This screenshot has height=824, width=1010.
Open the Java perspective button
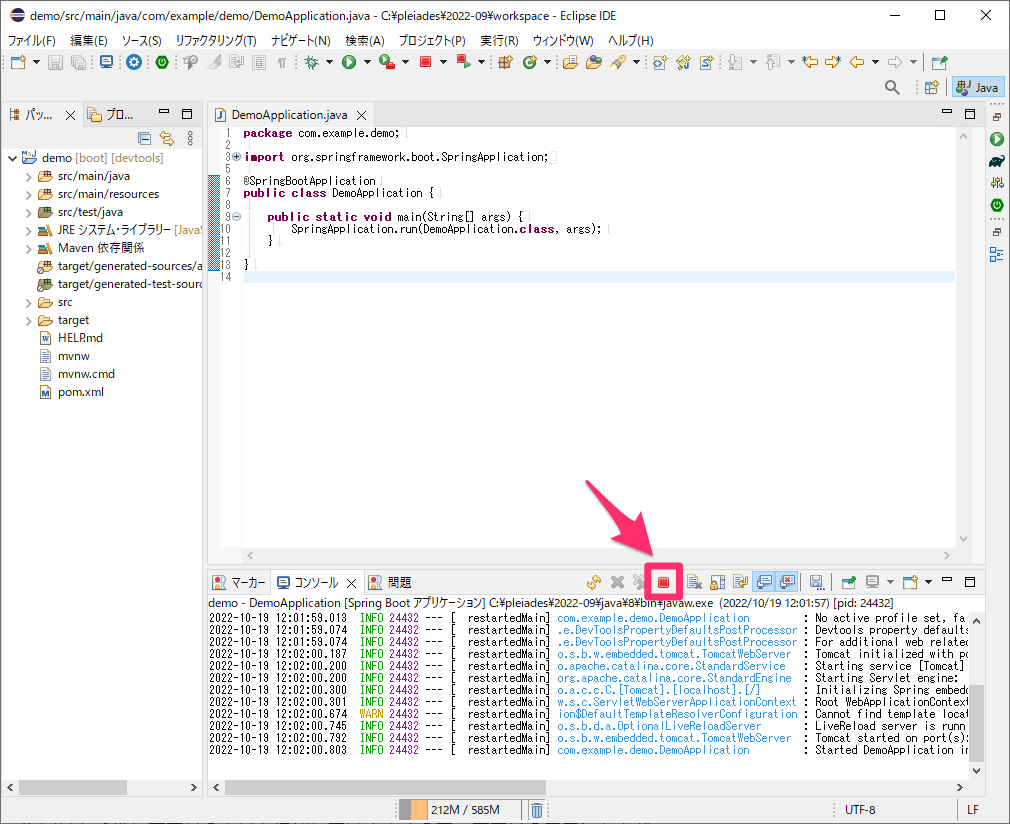(977, 87)
